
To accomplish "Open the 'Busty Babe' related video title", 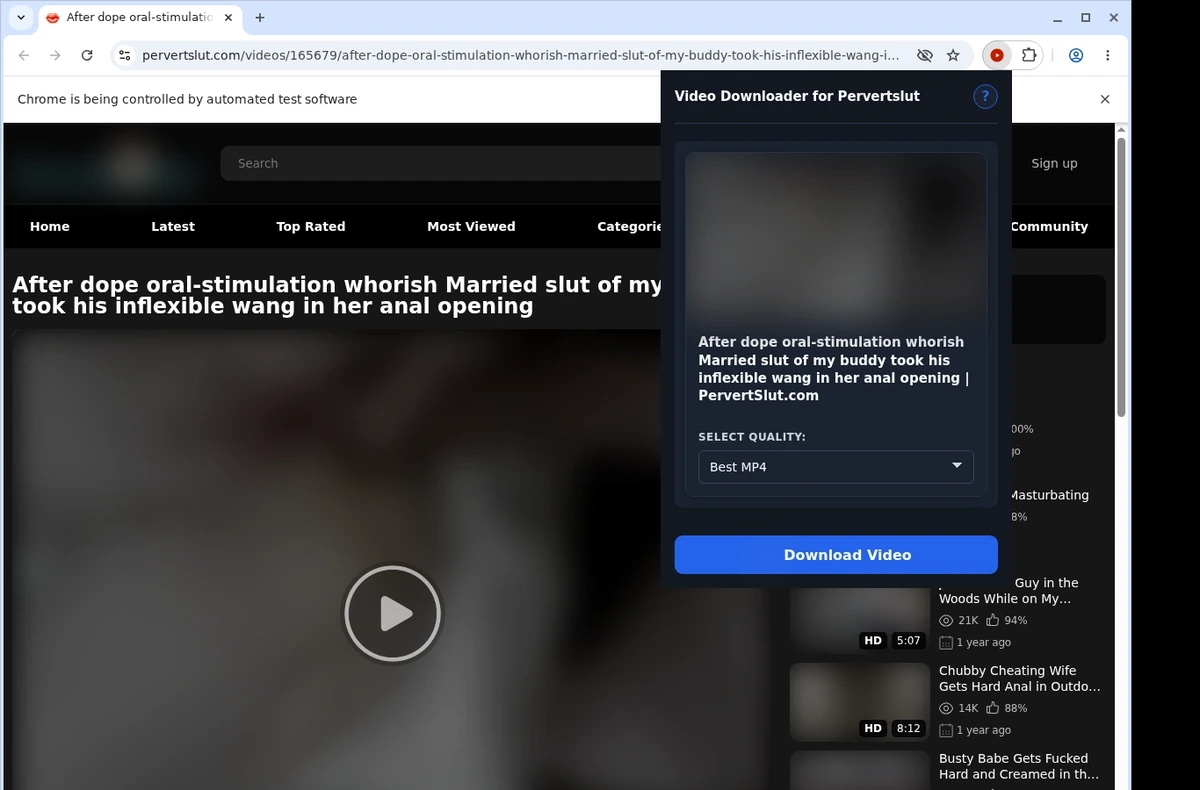I will pos(1018,767).
